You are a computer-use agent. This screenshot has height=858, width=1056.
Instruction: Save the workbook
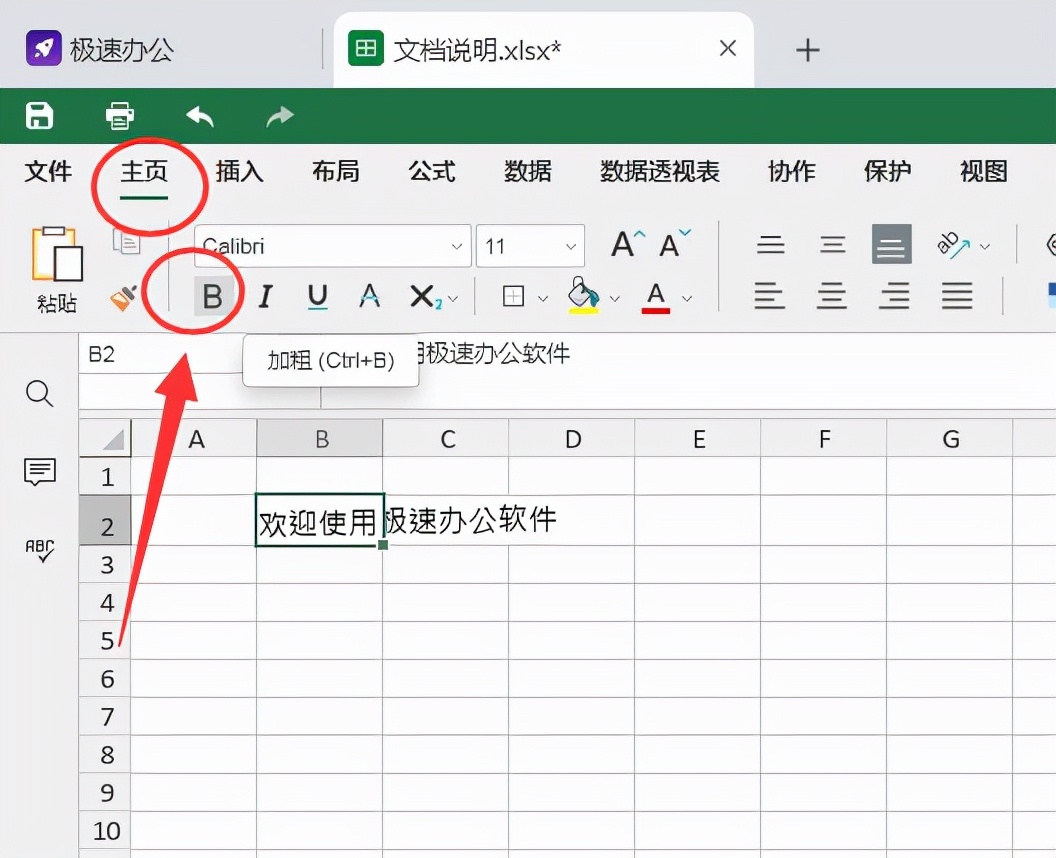[x=38, y=115]
